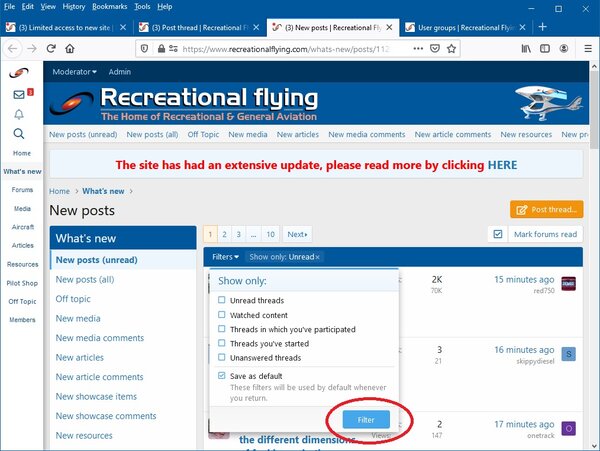Go to page 2 of results
This screenshot has width=600, height=451.
[225, 234]
